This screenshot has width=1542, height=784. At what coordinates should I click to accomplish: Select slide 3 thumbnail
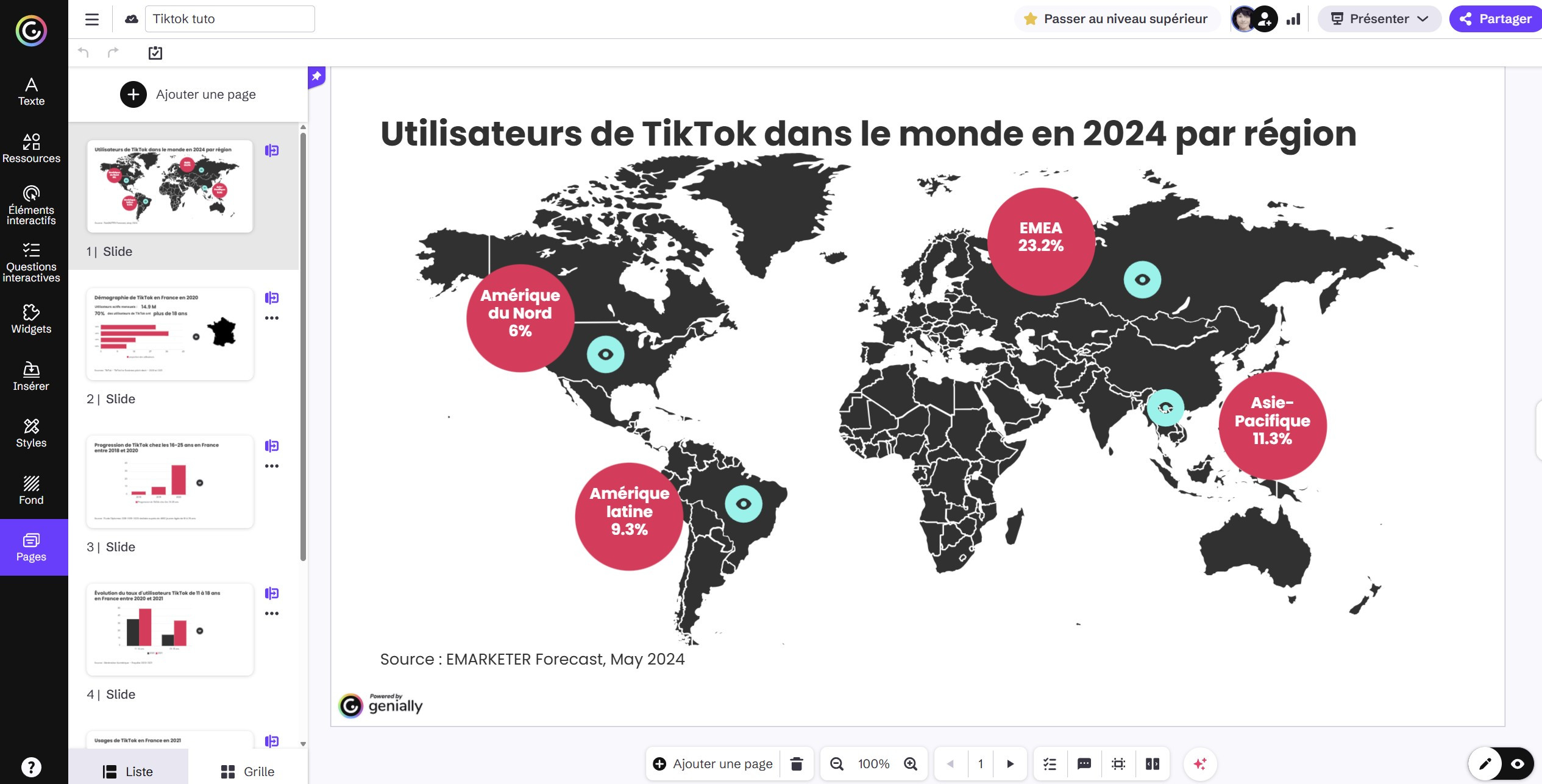point(170,482)
